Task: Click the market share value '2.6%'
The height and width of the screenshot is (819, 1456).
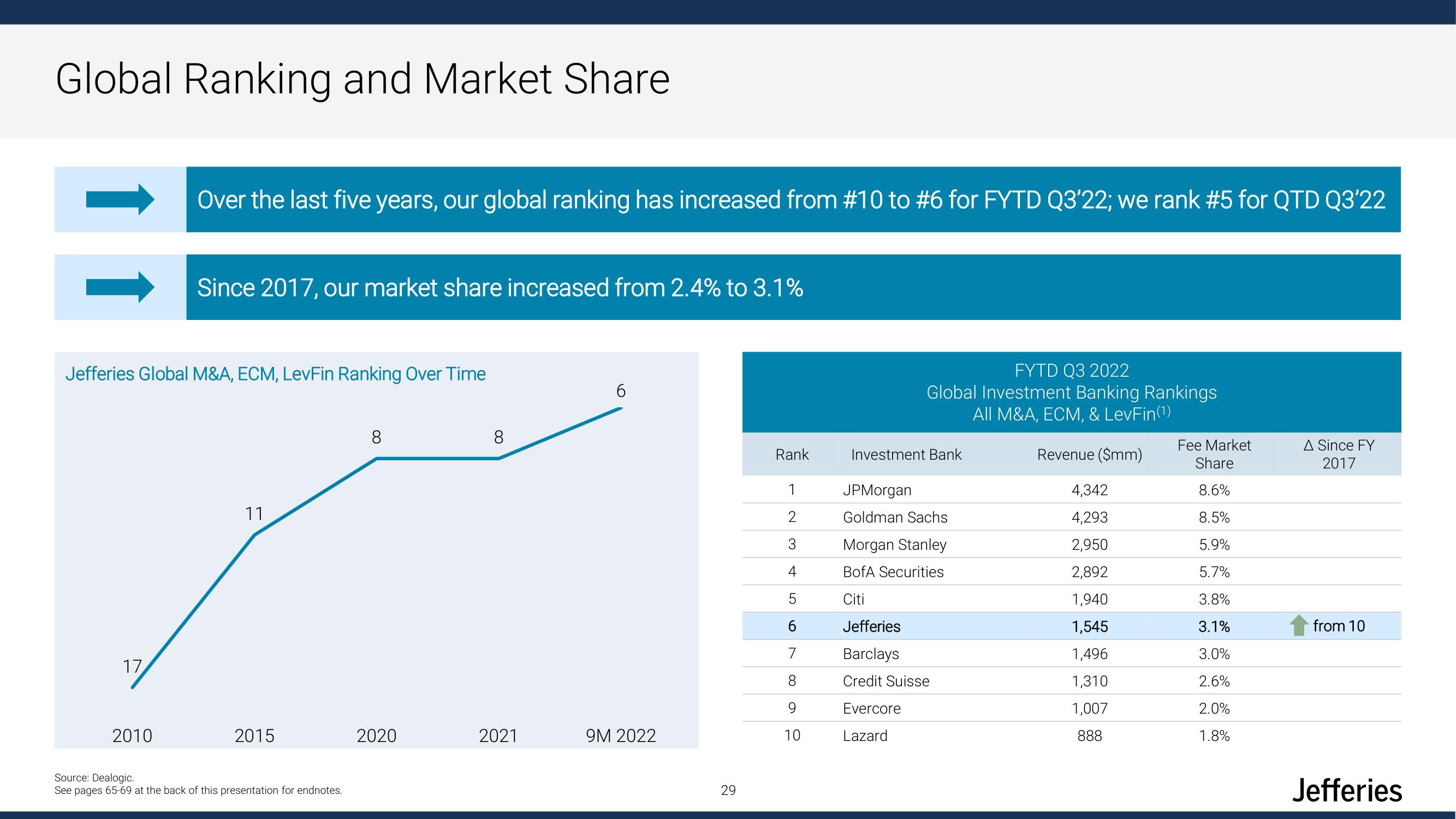Action: tap(1214, 681)
